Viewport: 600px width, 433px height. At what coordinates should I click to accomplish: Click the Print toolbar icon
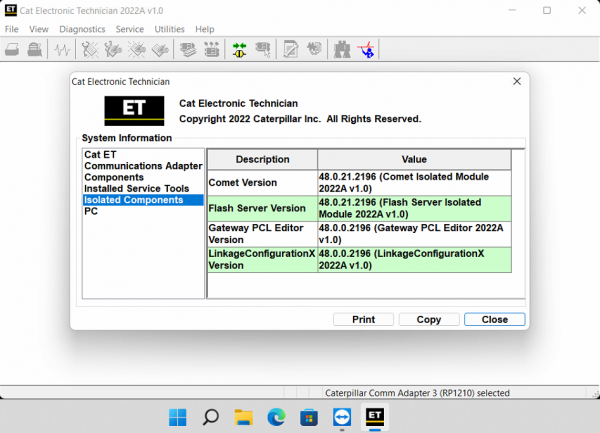[x=12, y=49]
